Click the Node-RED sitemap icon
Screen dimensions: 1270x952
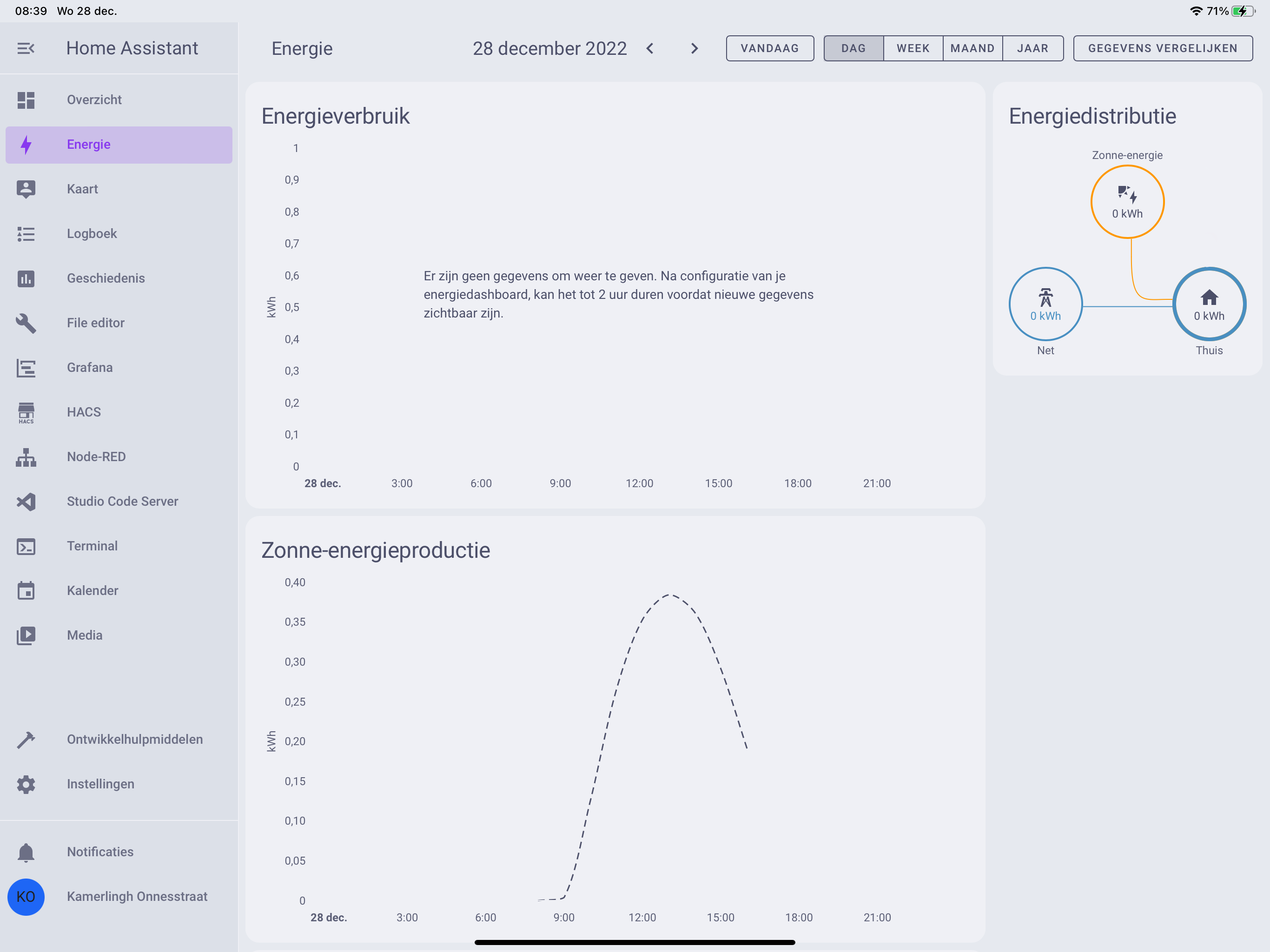coord(26,457)
